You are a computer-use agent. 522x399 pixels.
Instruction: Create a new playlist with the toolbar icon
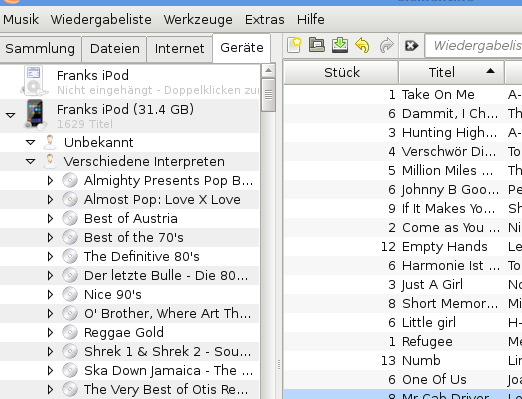point(294,45)
